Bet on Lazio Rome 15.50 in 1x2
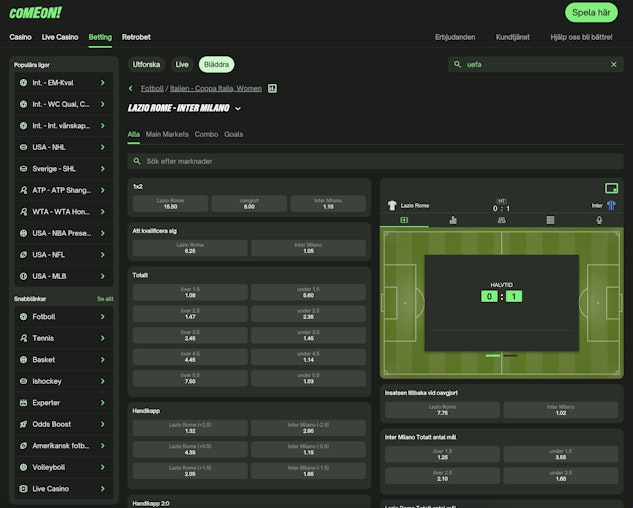This screenshot has width=633, height=508. (170, 204)
